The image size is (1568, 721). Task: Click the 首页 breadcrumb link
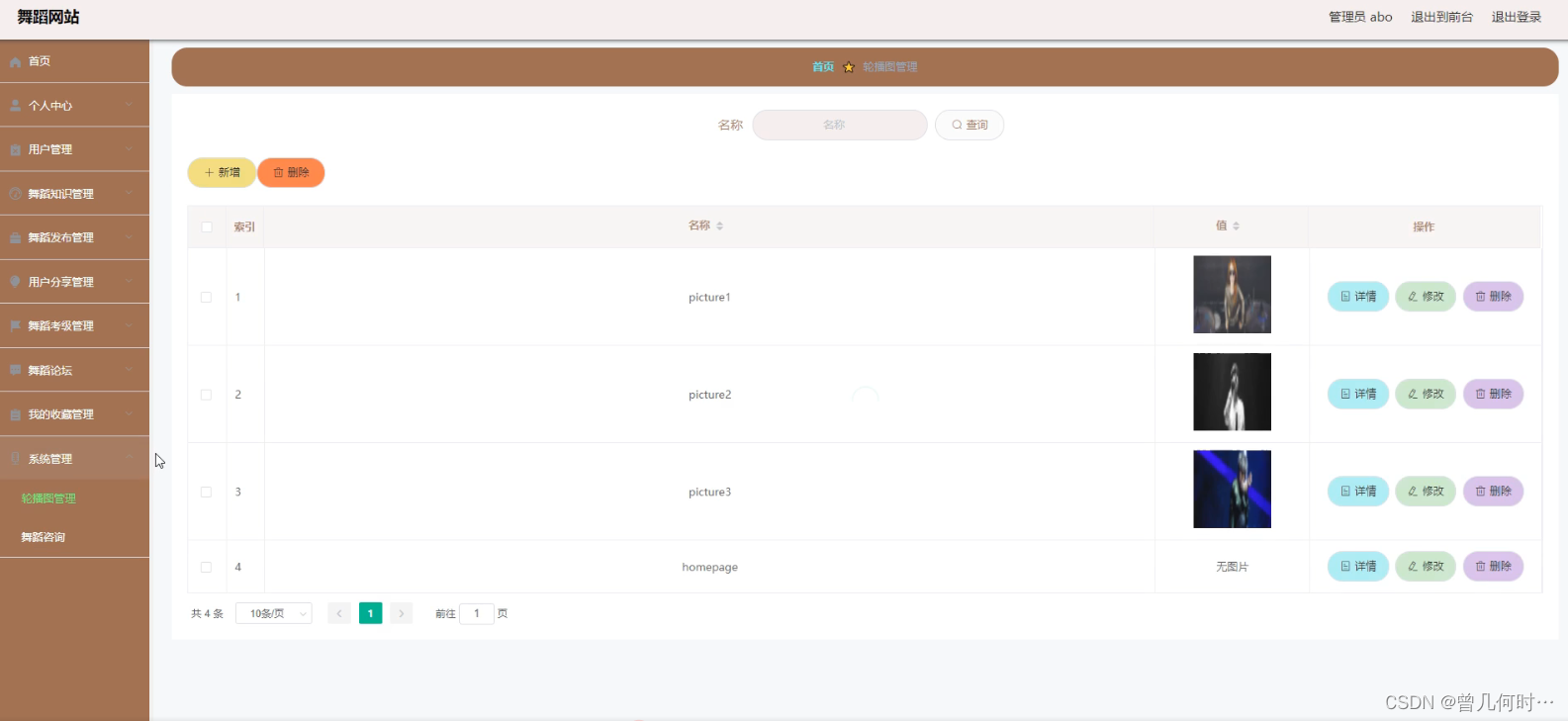[x=823, y=66]
